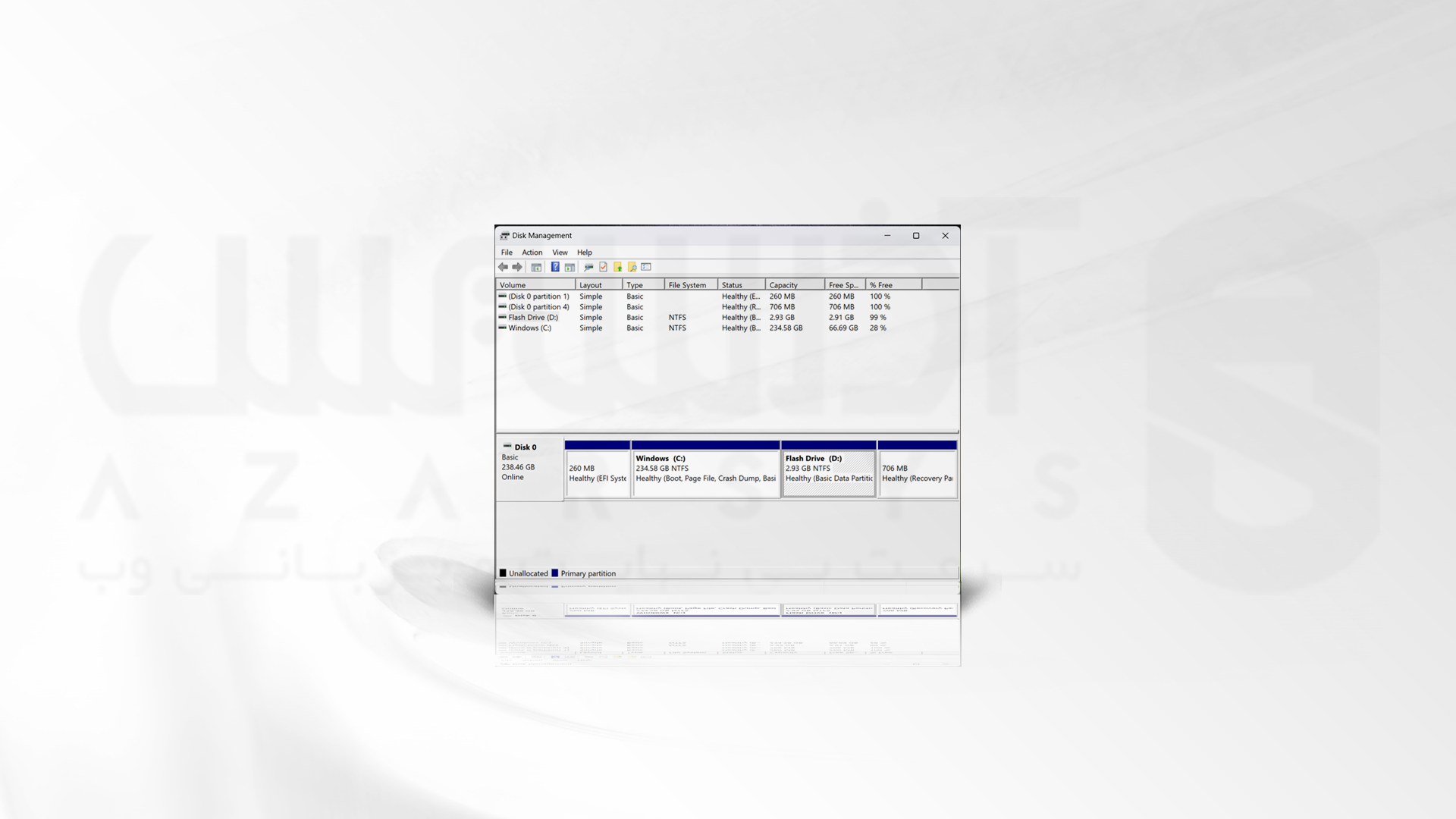Open Help via the blue question mark icon
The height and width of the screenshot is (819, 1456).
pyautogui.click(x=555, y=267)
